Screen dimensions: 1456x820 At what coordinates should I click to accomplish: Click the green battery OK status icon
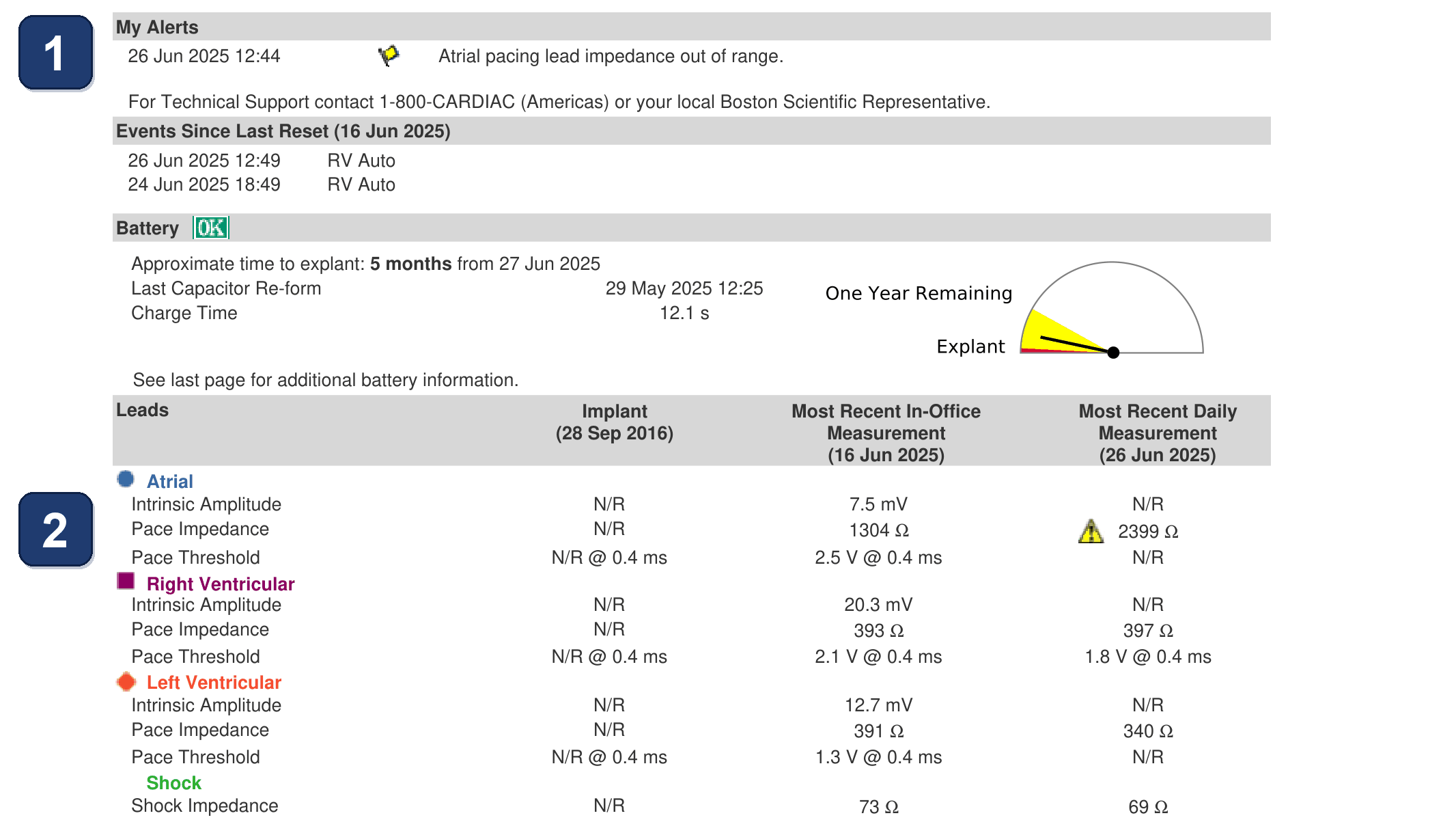[211, 228]
